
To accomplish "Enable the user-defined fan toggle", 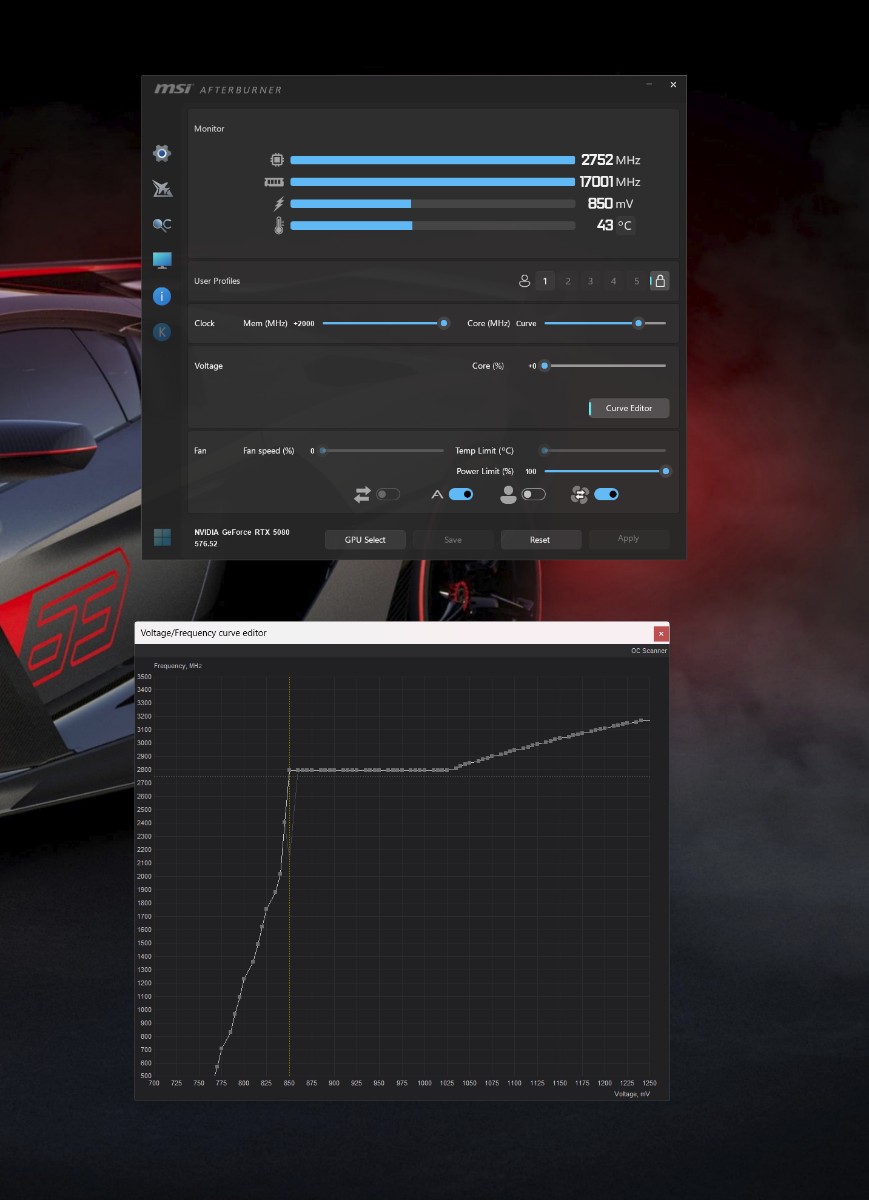I will click(534, 494).
